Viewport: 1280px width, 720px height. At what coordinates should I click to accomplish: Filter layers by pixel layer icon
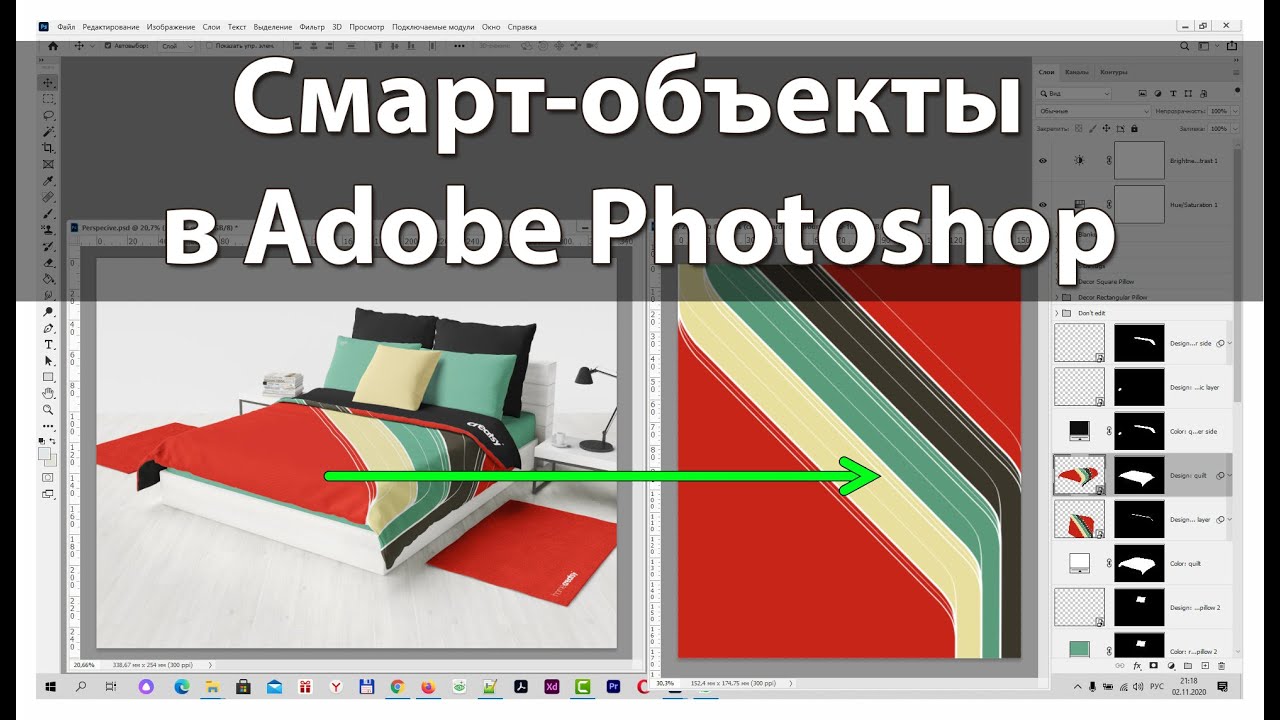pos(1143,94)
